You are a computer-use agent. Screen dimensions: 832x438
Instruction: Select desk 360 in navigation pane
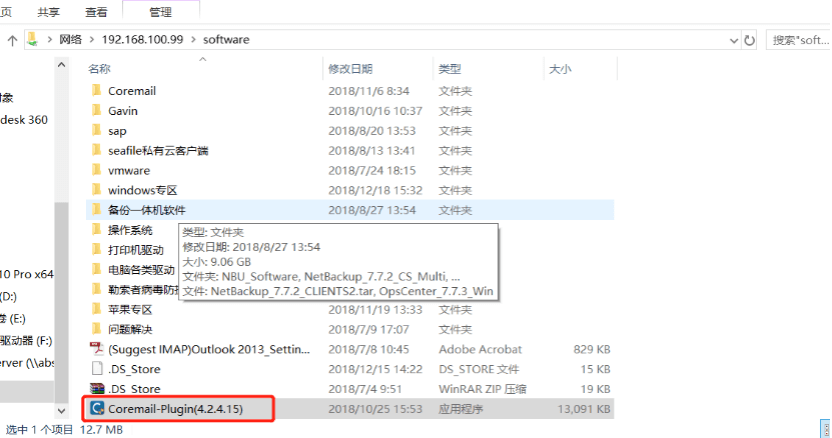(24, 120)
